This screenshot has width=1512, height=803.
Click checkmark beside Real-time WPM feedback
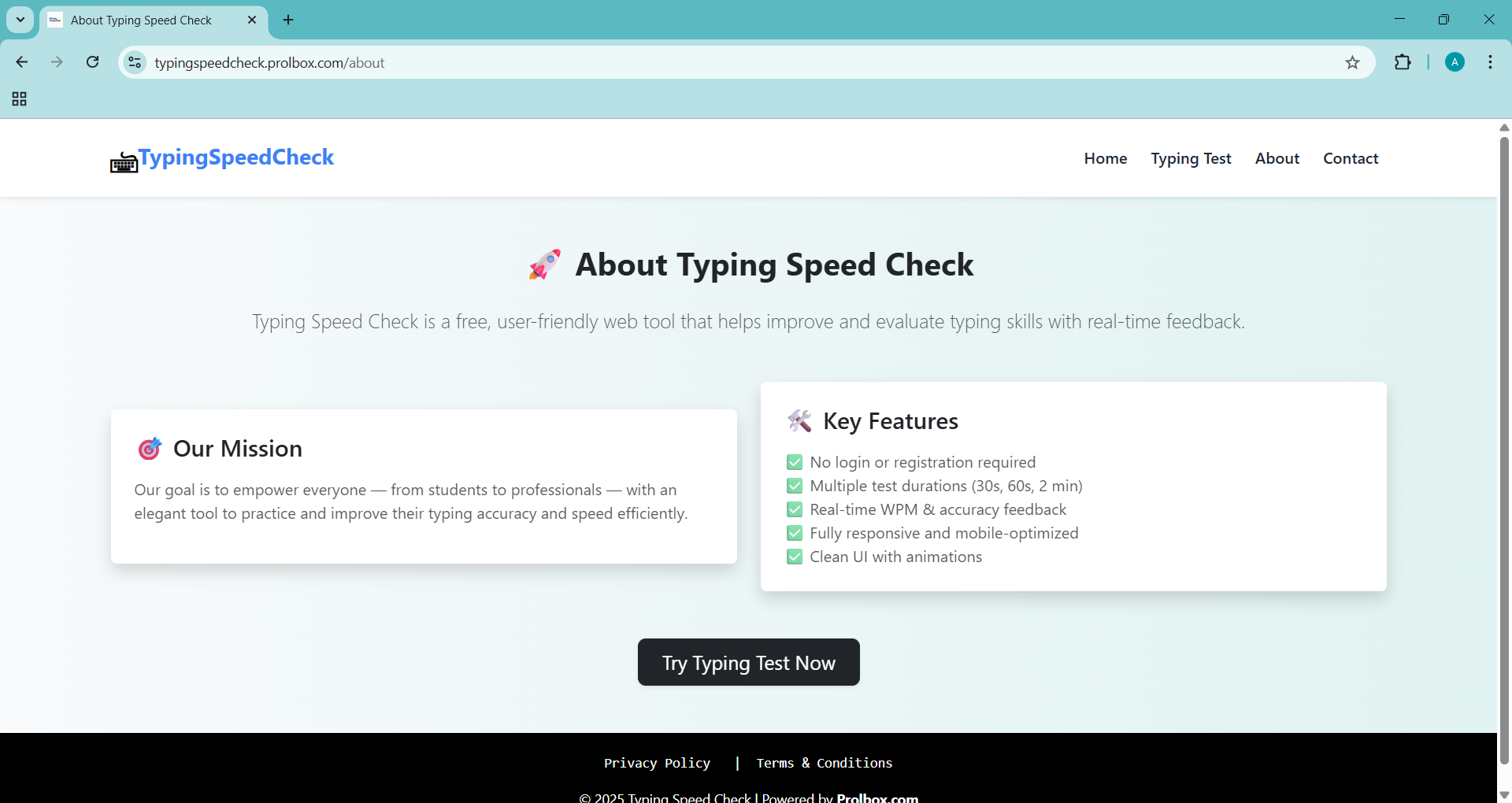[x=795, y=509]
